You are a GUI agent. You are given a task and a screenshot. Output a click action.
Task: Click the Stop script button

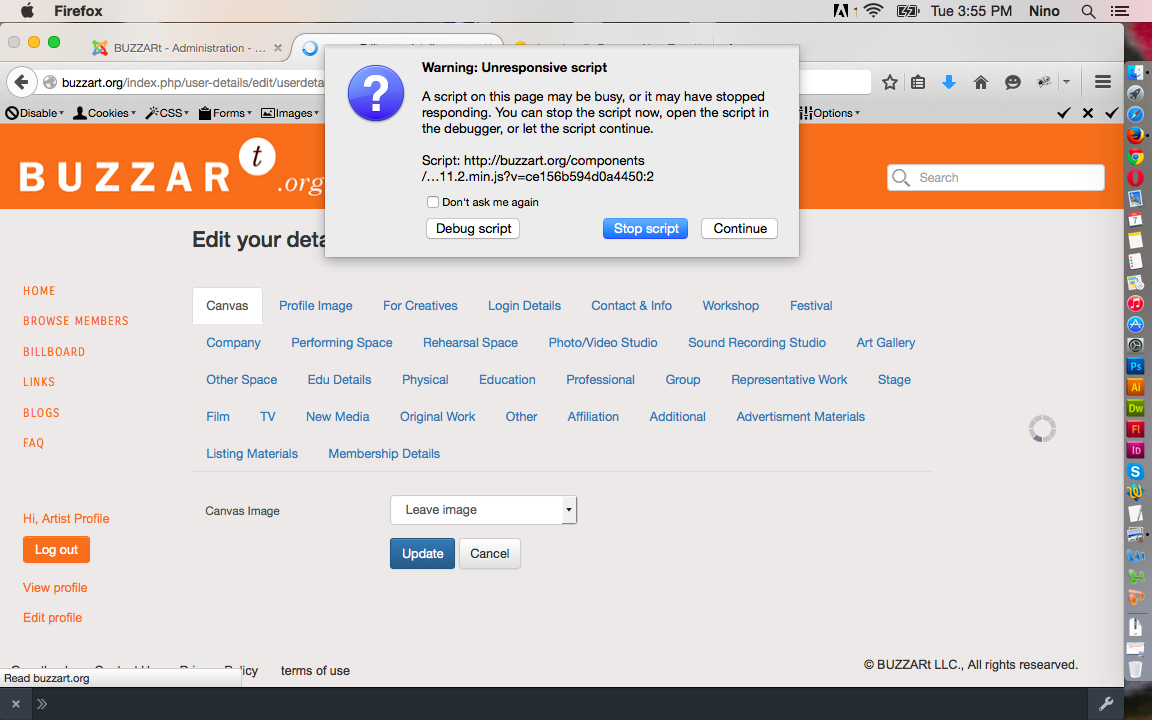(646, 228)
